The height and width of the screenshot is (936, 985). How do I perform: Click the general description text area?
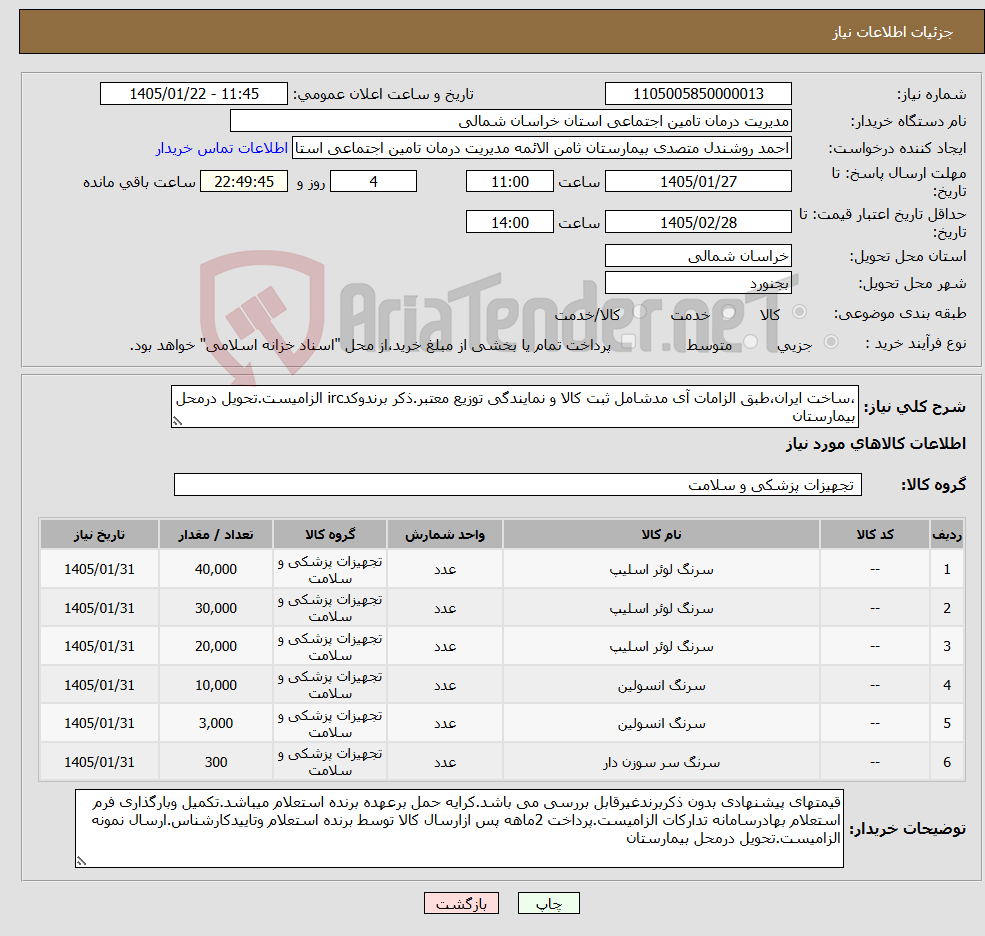coord(514,406)
